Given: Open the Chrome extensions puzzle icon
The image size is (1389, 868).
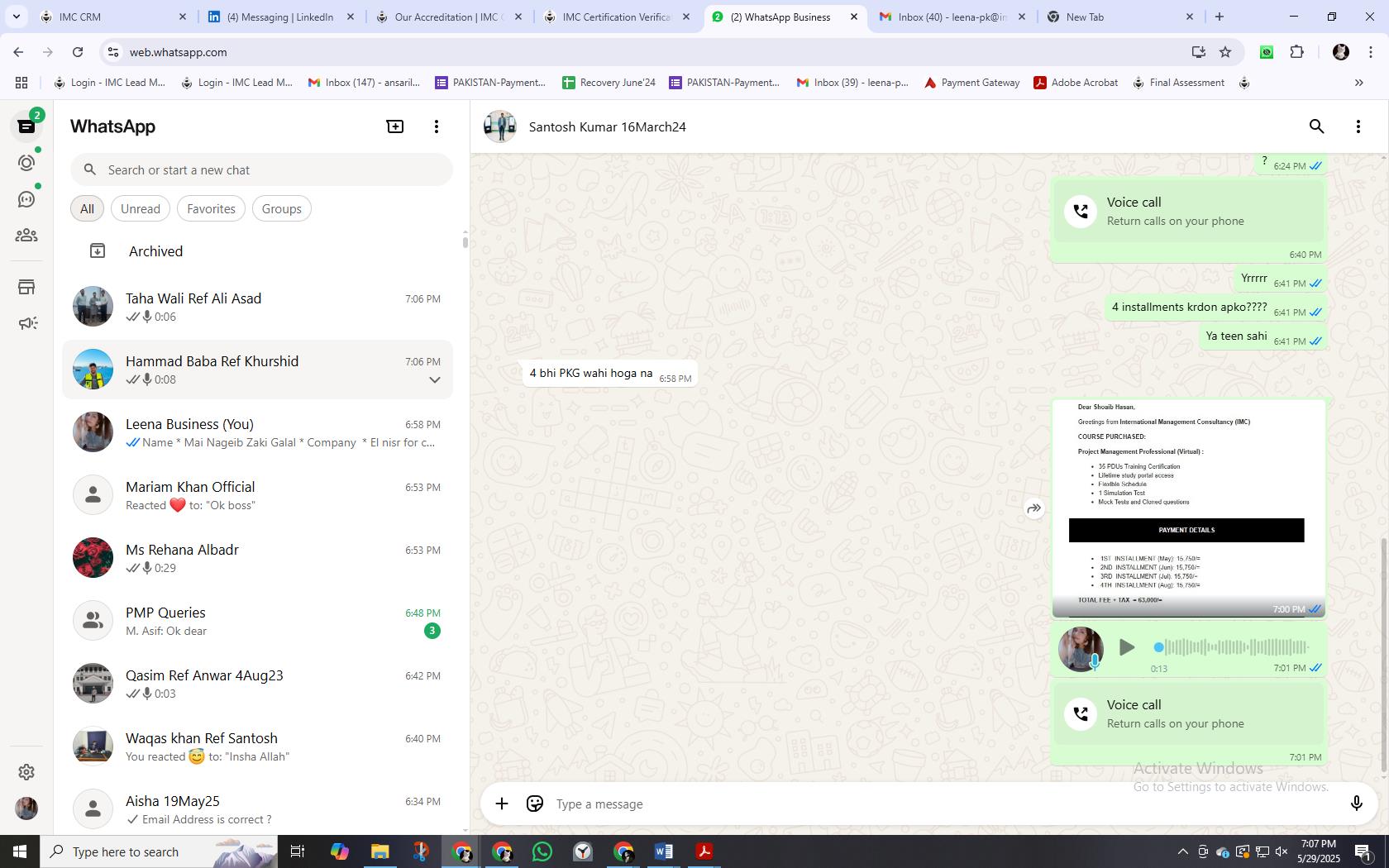Looking at the screenshot, I should (x=1297, y=52).
